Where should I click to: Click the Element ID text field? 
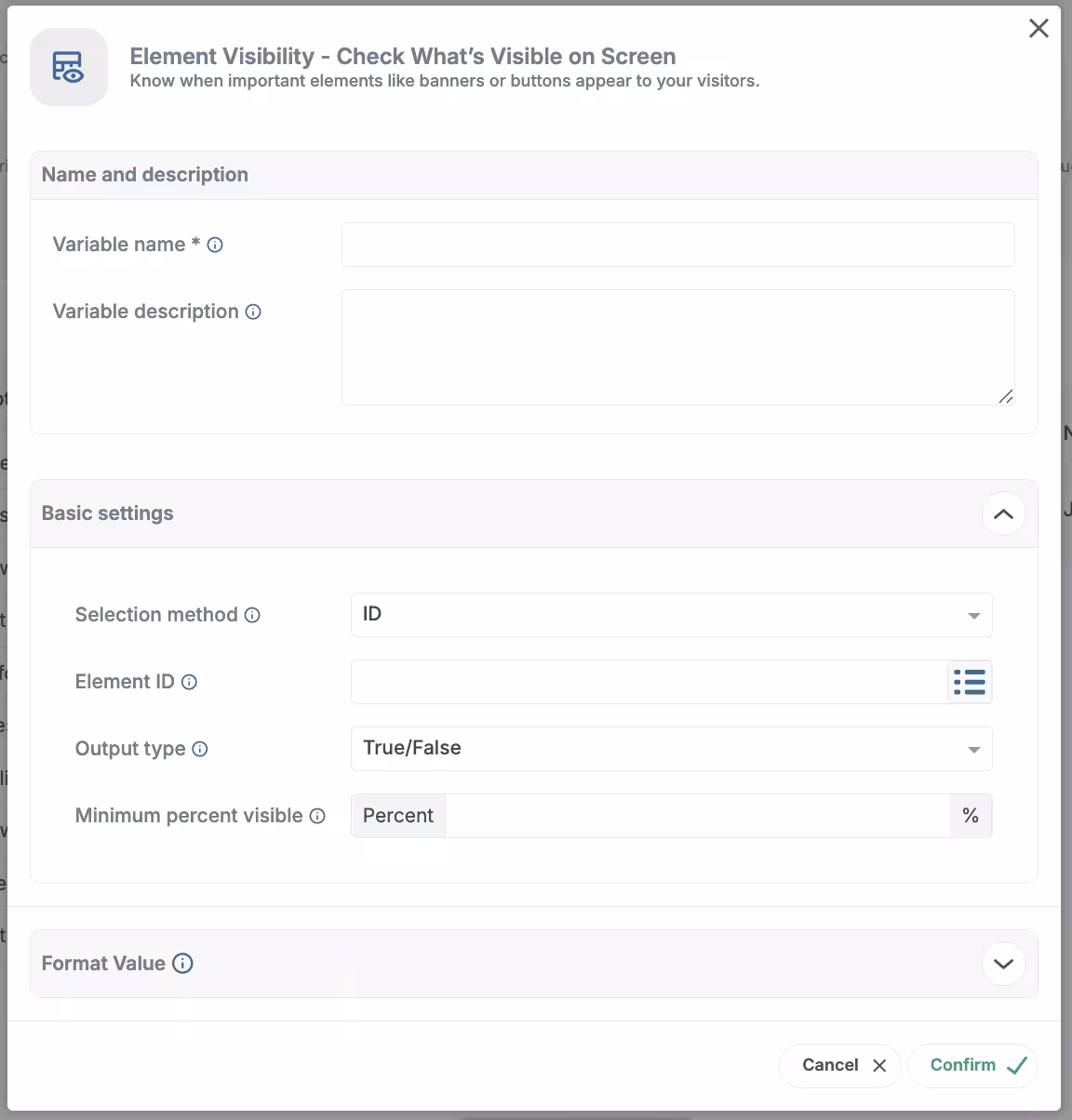pyautogui.click(x=649, y=682)
